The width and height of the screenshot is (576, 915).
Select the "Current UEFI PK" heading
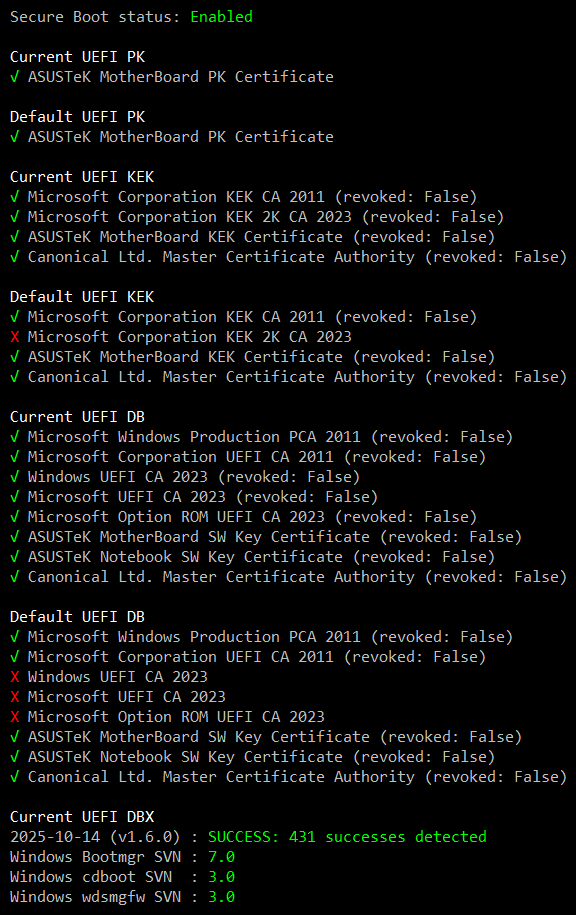point(78,57)
